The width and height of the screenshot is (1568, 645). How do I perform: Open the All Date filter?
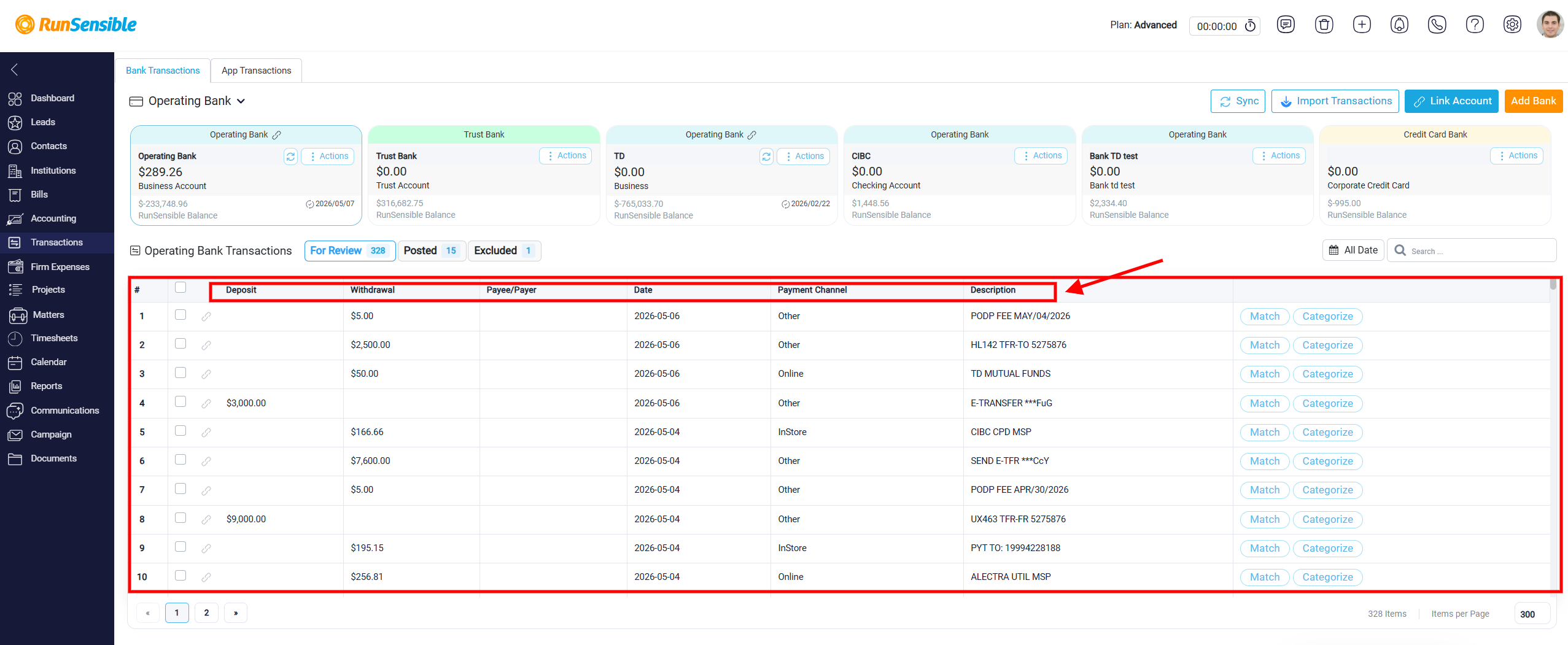[x=1353, y=250]
